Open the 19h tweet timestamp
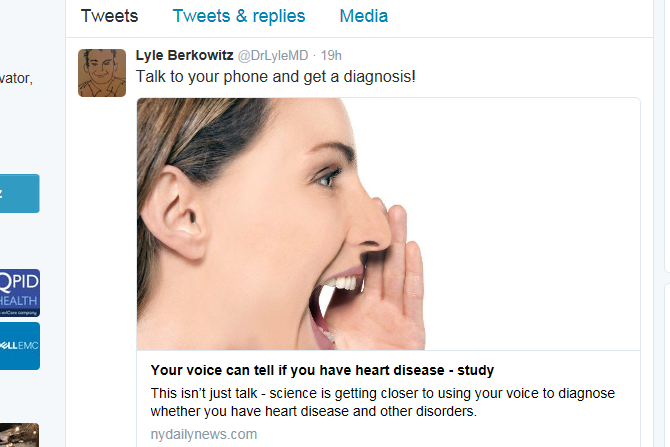 331,56
